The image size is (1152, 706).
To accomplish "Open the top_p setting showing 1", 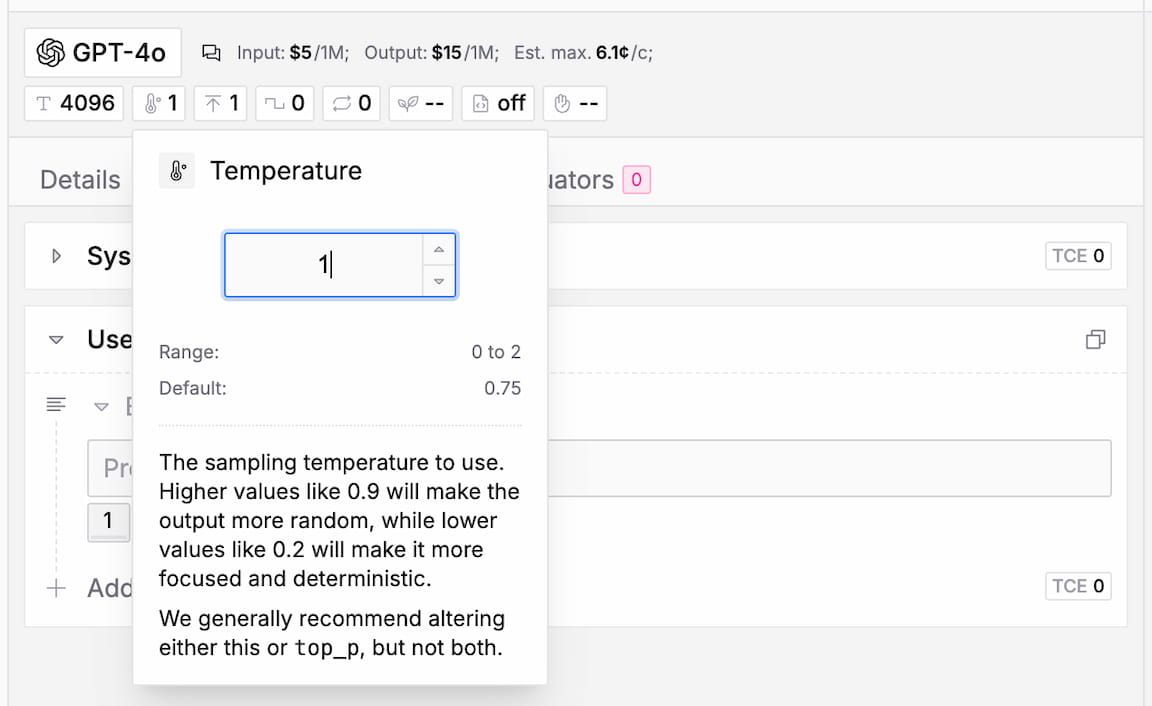I will [220, 103].
